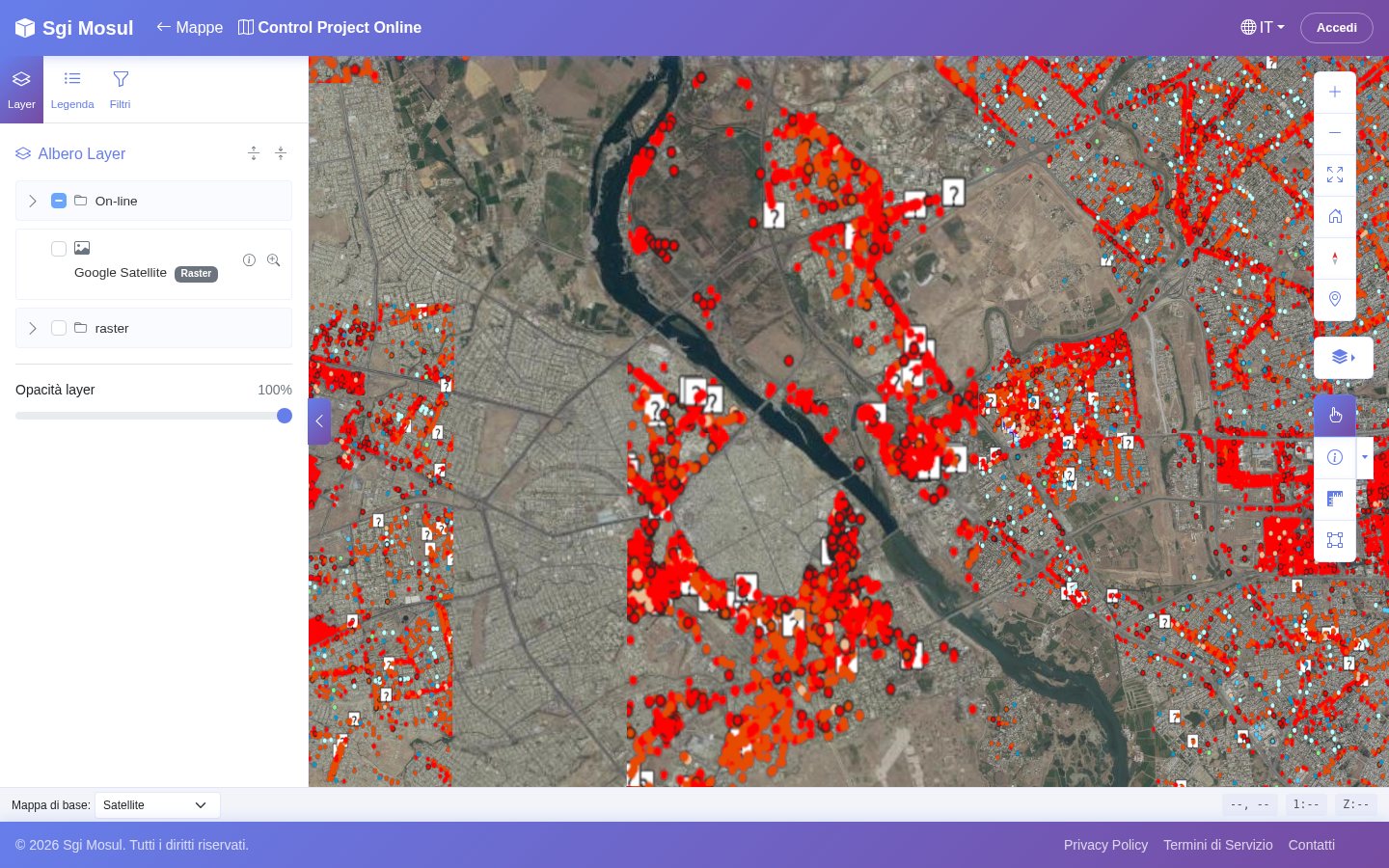
Task: Click the Control Project Online title
Action: click(x=330, y=28)
